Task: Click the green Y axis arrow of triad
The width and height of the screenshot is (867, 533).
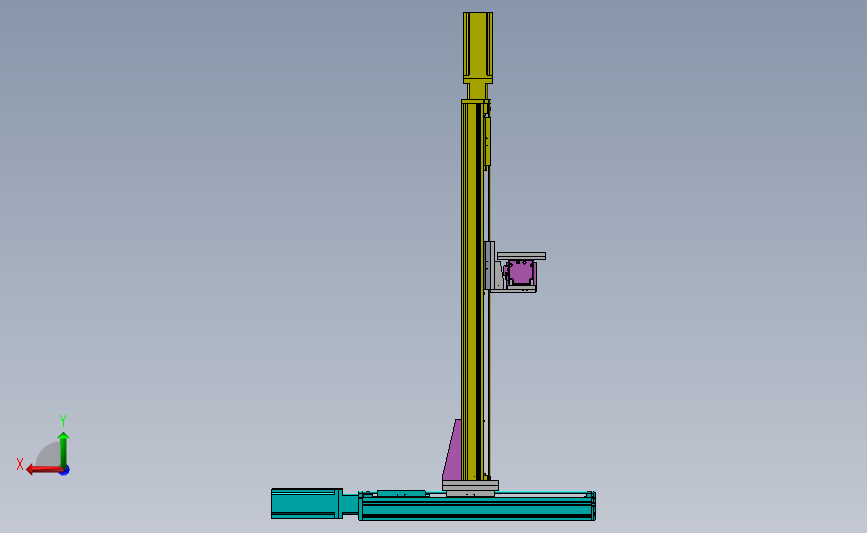Action: pyautogui.click(x=64, y=449)
